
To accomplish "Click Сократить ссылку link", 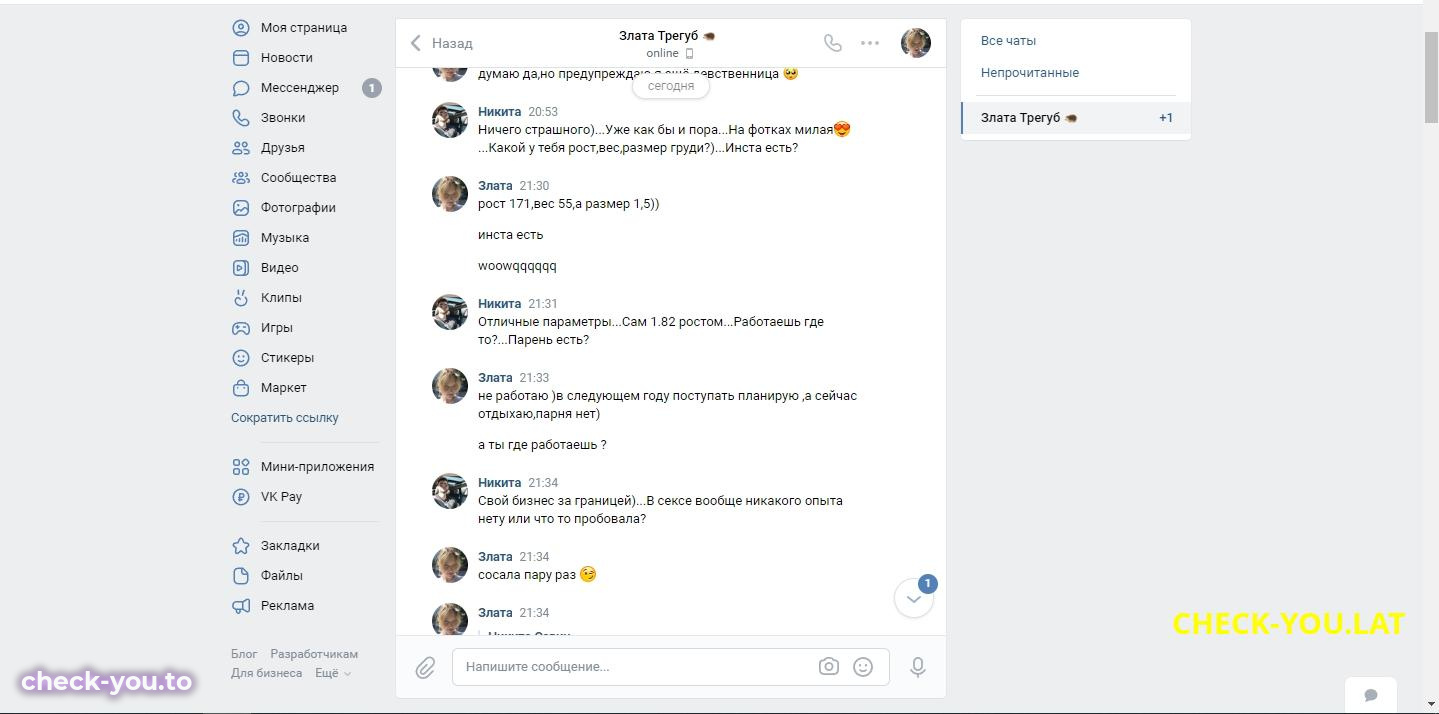I will 285,418.
